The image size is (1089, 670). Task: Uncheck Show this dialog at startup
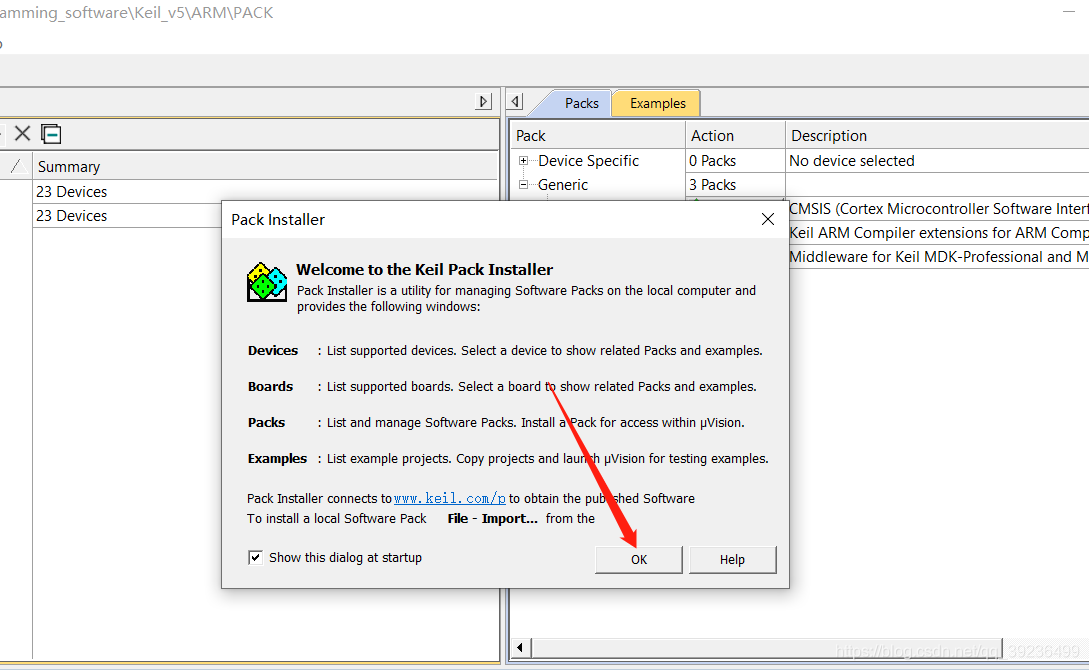(x=256, y=558)
